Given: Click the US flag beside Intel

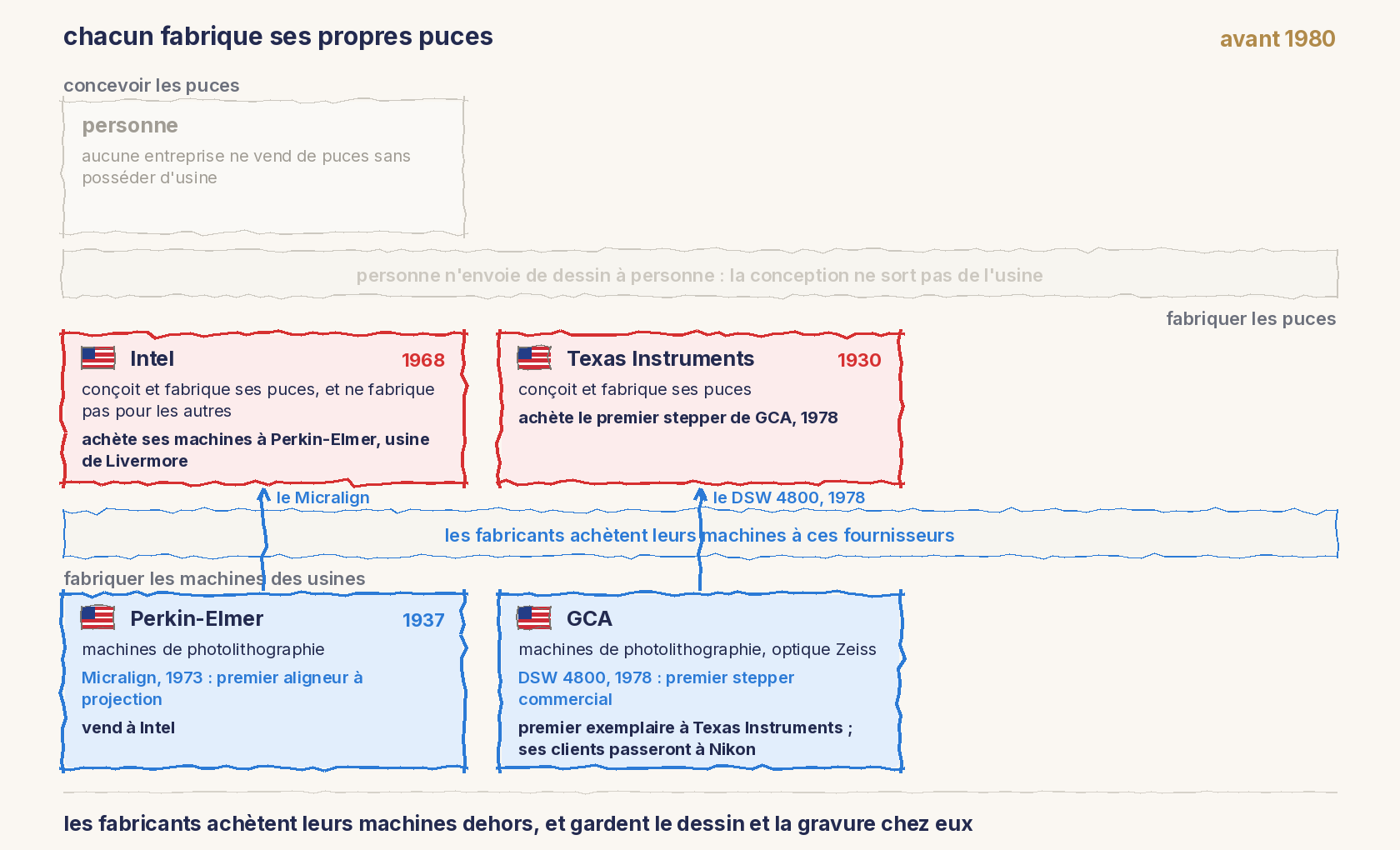Looking at the screenshot, I should pyautogui.click(x=98, y=358).
